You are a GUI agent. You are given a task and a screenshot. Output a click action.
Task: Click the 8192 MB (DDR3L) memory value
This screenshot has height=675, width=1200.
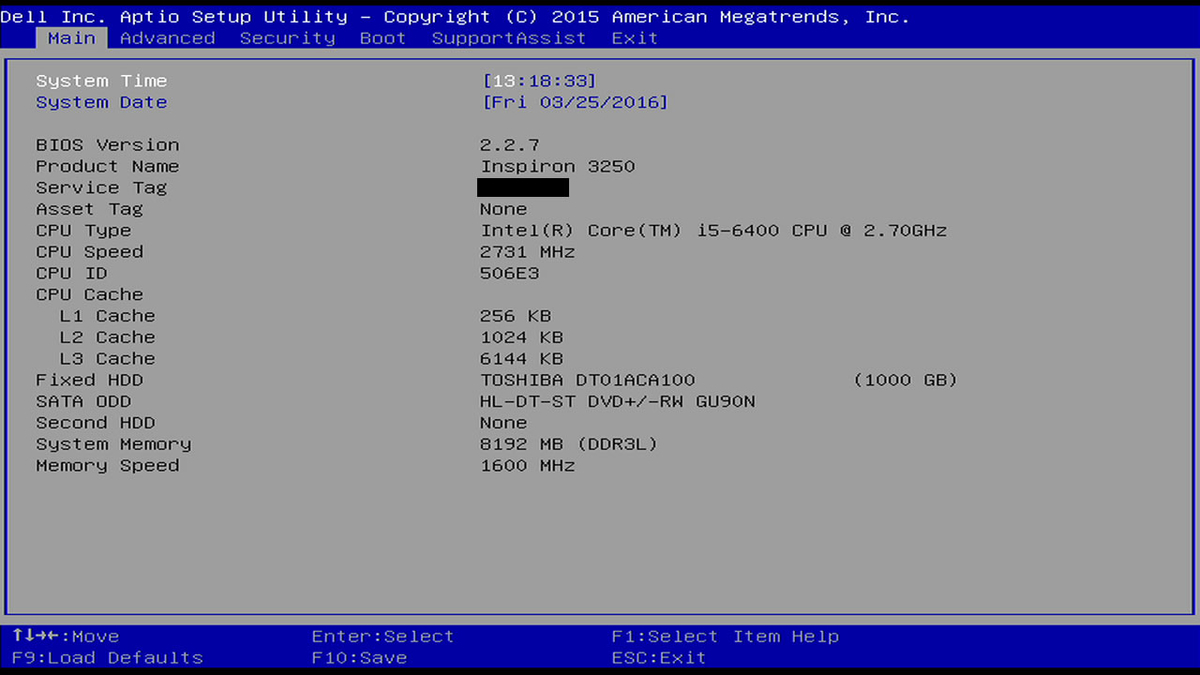tap(570, 444)
